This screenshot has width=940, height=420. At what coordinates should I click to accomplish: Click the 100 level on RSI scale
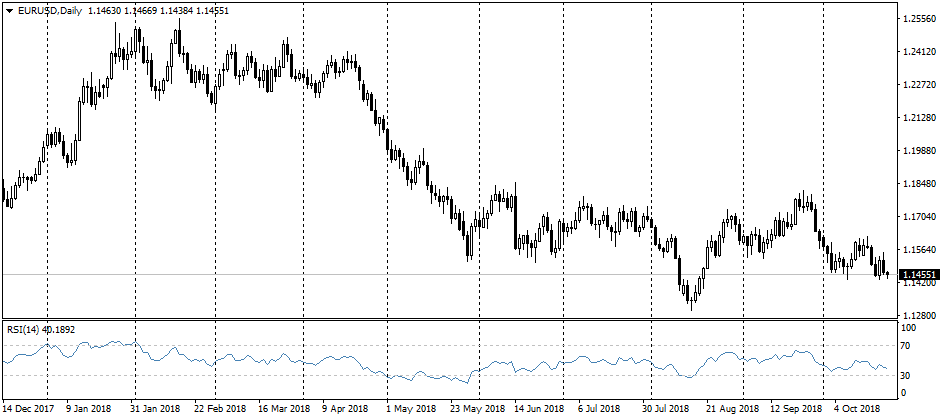coord(908,328)
